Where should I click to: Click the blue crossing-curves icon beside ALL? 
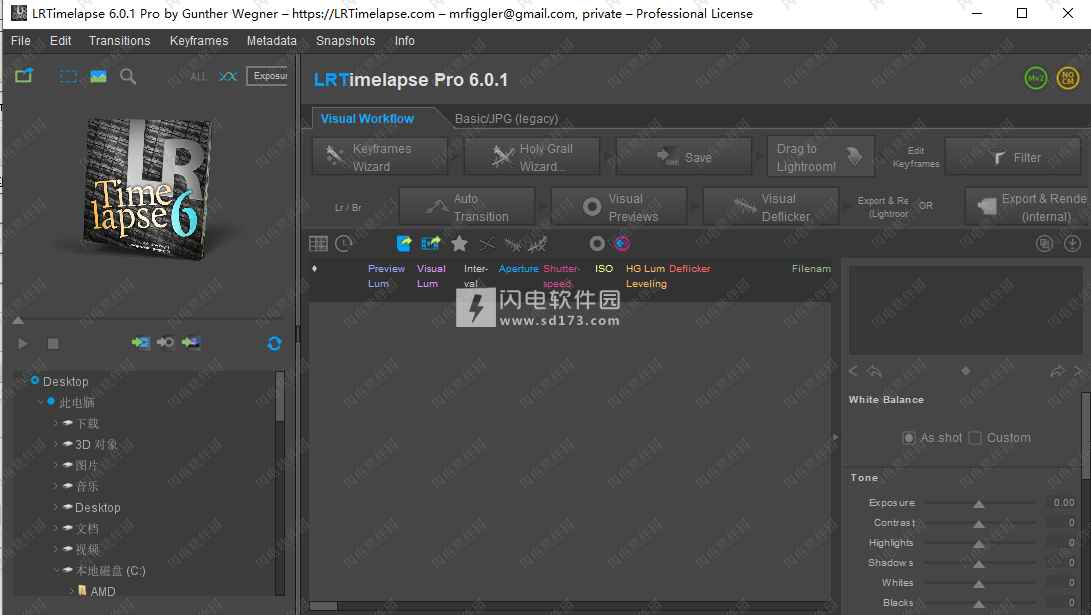point(228,77)
